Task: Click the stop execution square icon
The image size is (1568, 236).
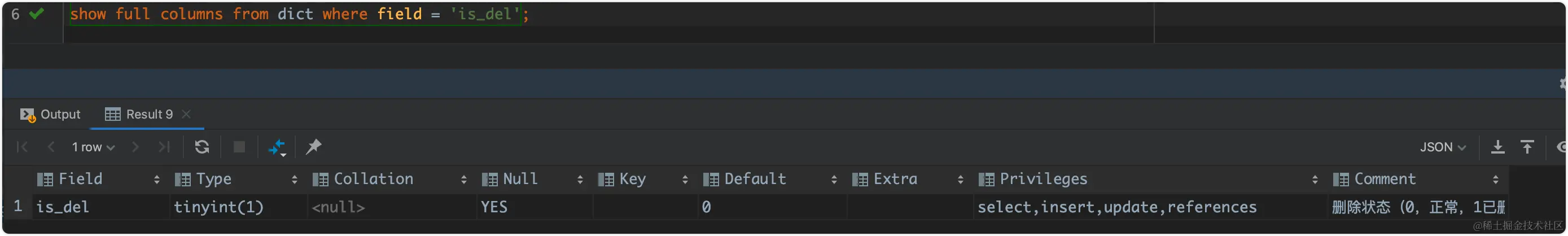Action: coord(239,147)
